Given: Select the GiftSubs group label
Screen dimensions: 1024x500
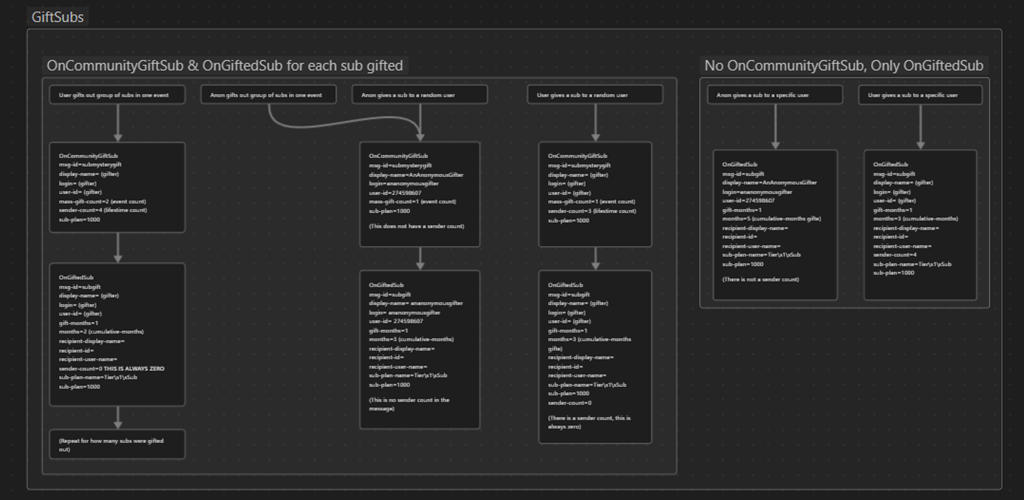Looking at the screenshot, I should [57, 17].
